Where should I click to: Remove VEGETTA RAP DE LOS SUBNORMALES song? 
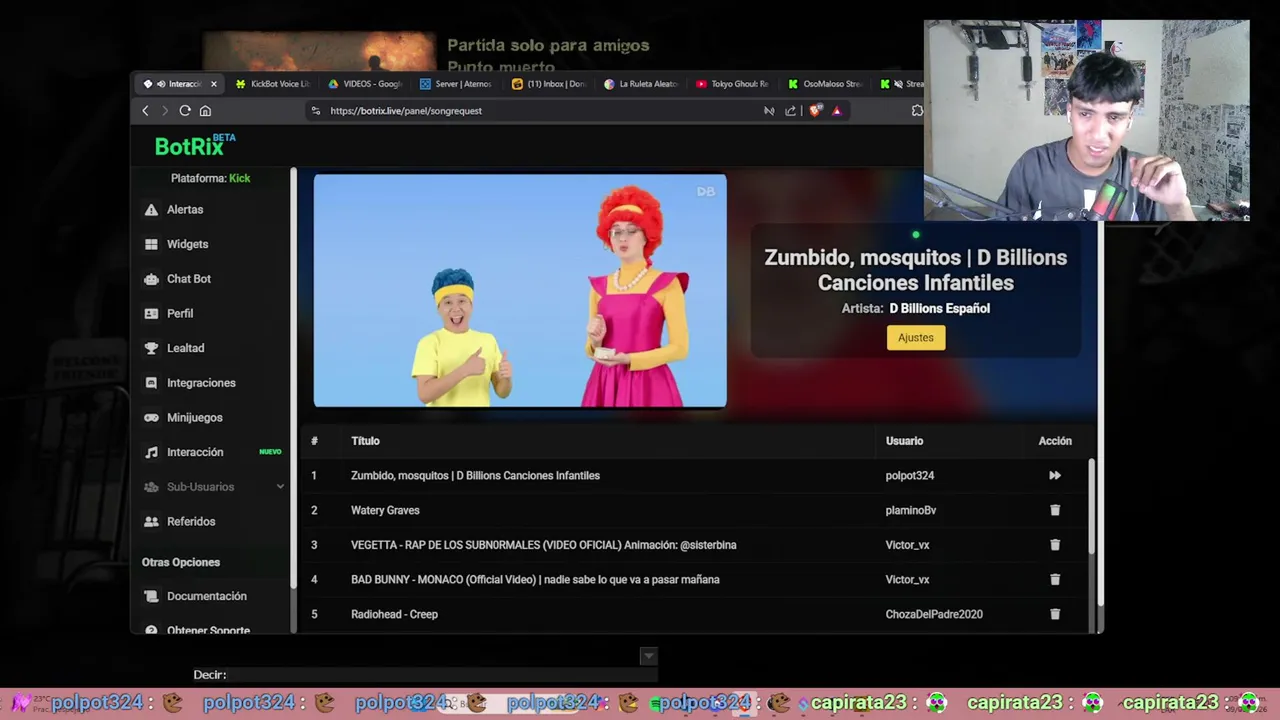coord(1054,545)
